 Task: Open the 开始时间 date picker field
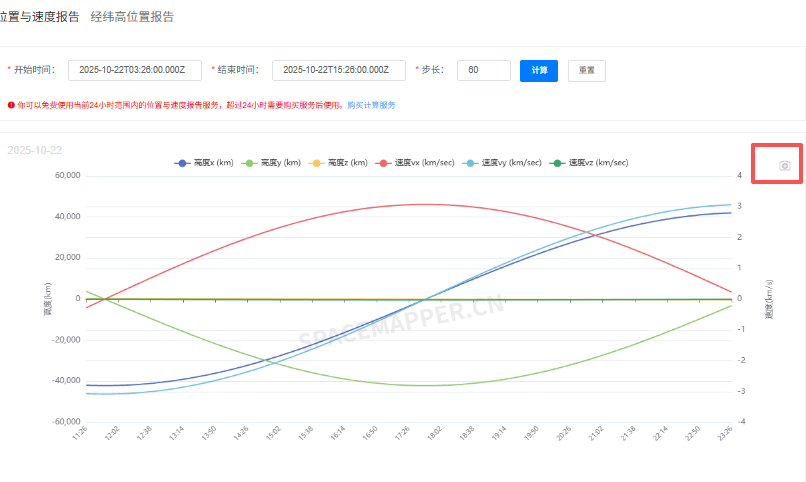tap(135, 70)
